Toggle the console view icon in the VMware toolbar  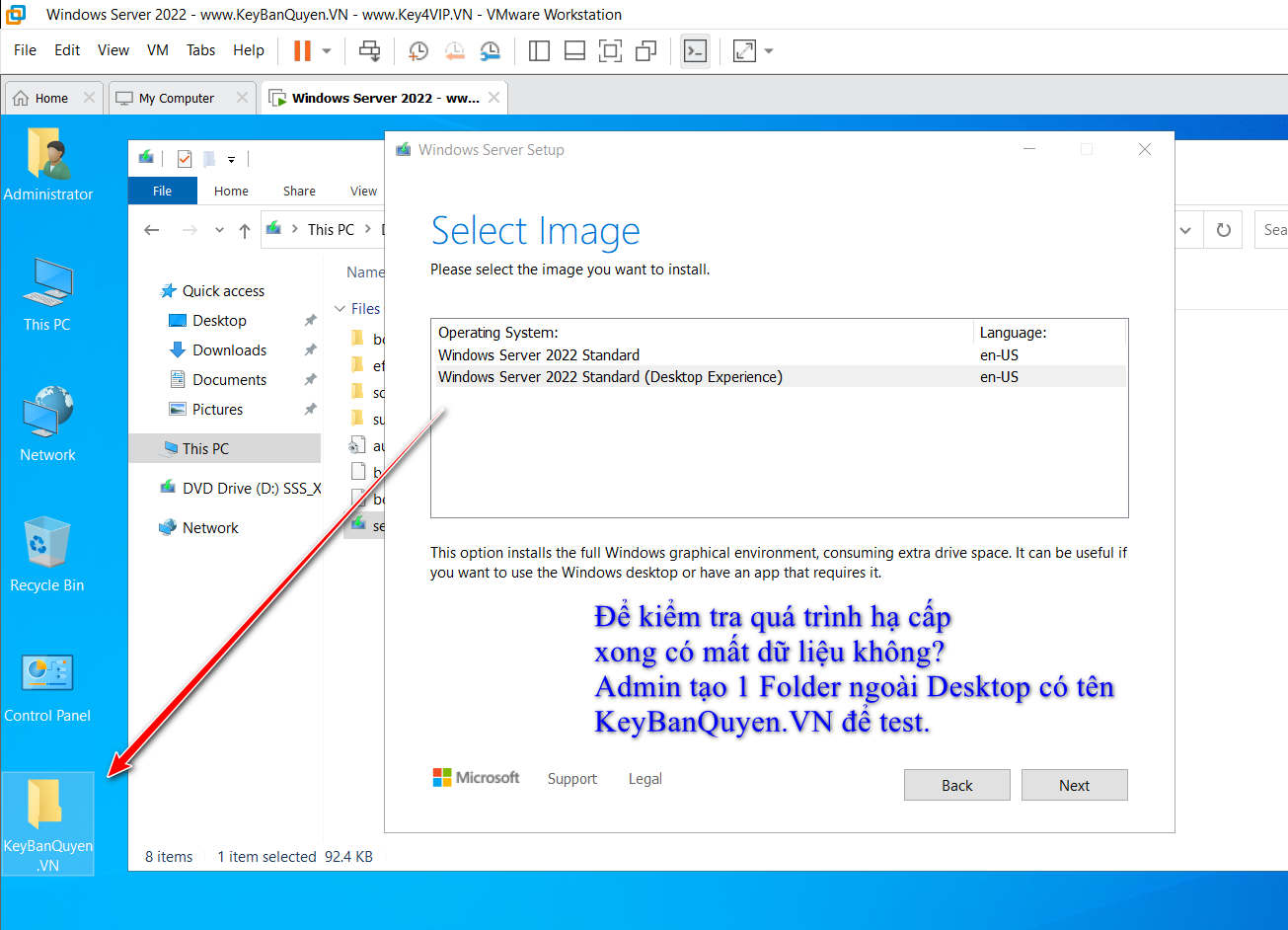coord(696,50)
